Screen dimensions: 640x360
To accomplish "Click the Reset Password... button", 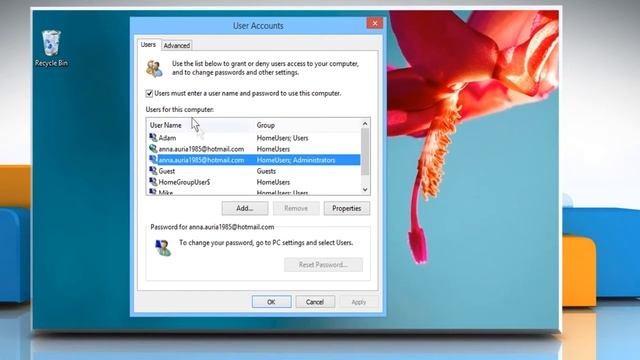I will 323,264.
